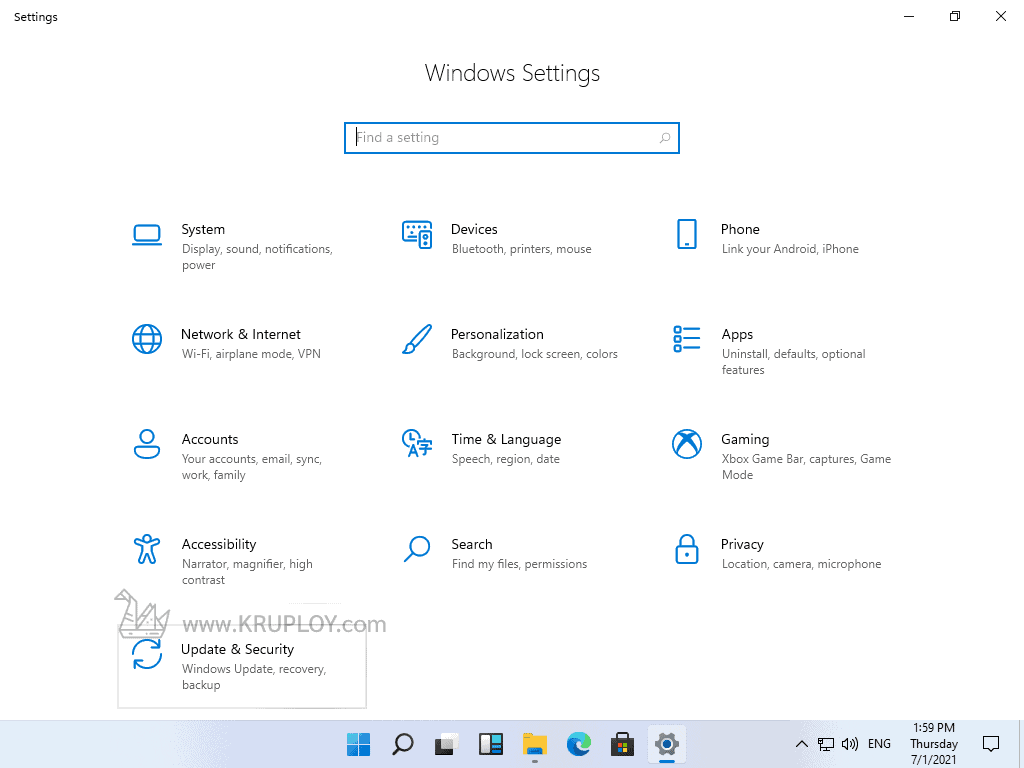Open the Privacy label
Screen dimensions: 1024x768
pos(742,545)
